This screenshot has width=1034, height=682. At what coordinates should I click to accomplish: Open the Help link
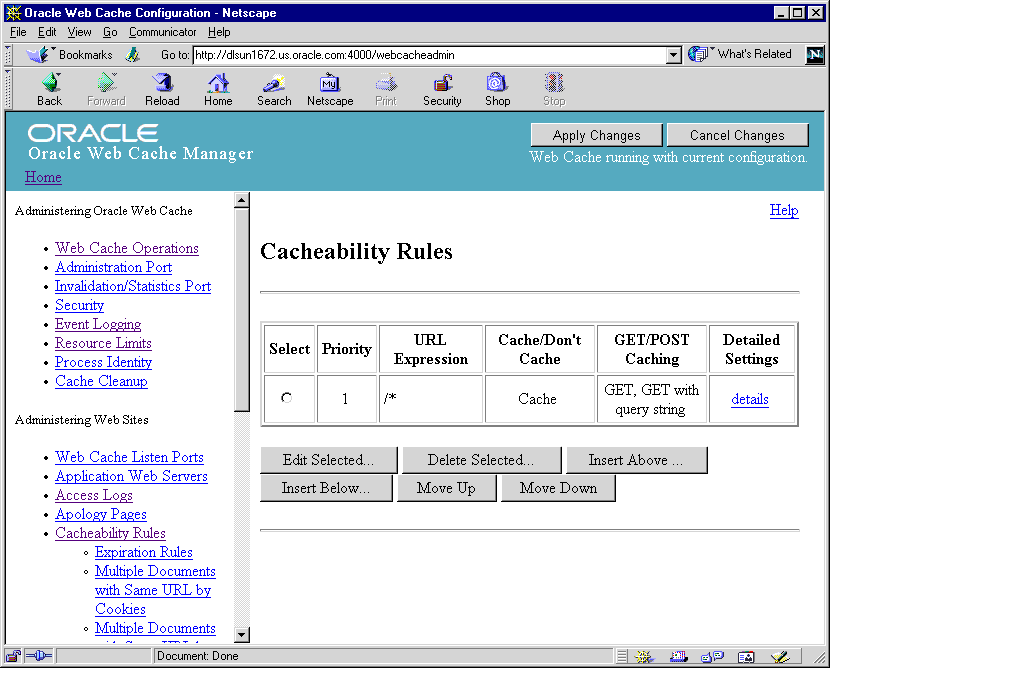(x=784, y=210)
